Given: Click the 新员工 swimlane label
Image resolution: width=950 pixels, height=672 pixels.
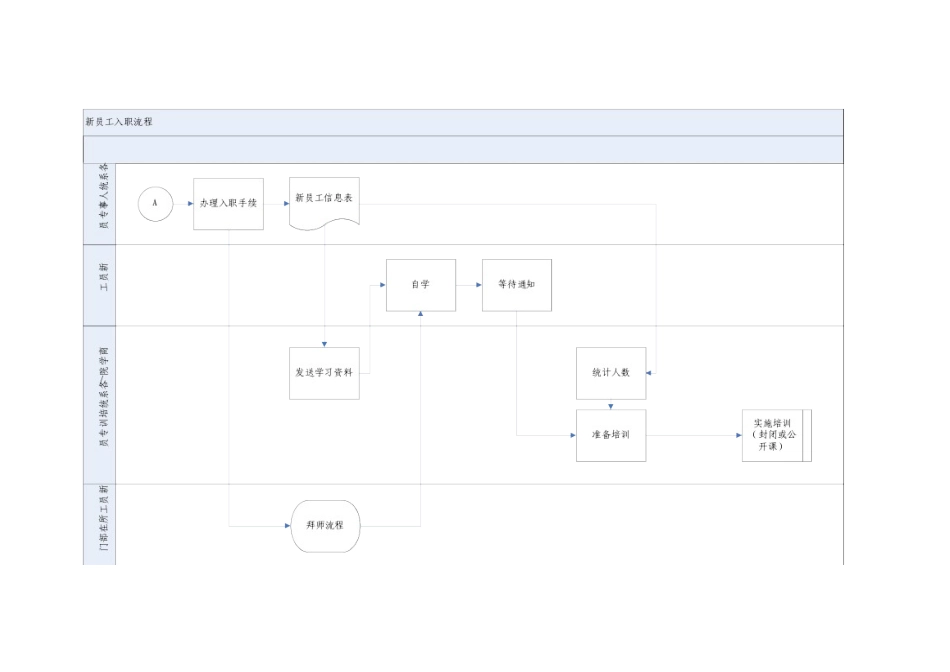Looking at the screenshot, I should pos(104,285).
